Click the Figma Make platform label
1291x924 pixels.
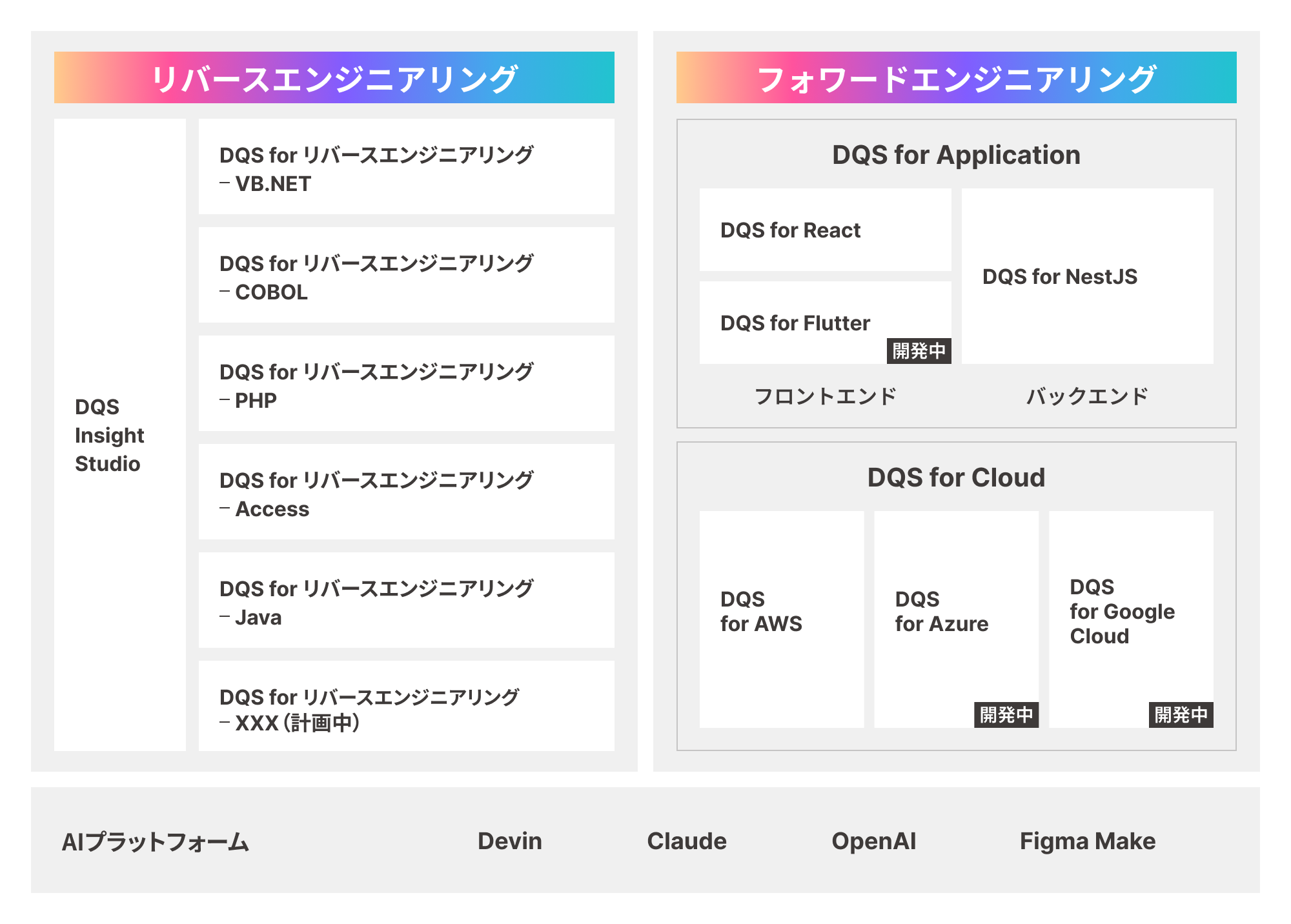pos(1088,841)
